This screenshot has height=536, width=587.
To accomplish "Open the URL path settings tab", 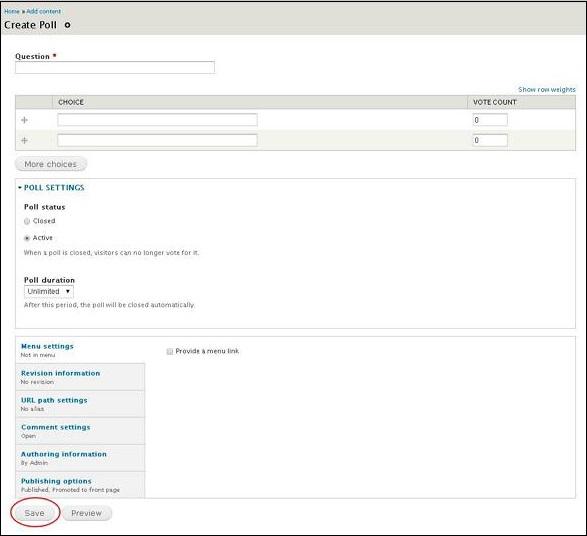I will click(x=80, y=404).
